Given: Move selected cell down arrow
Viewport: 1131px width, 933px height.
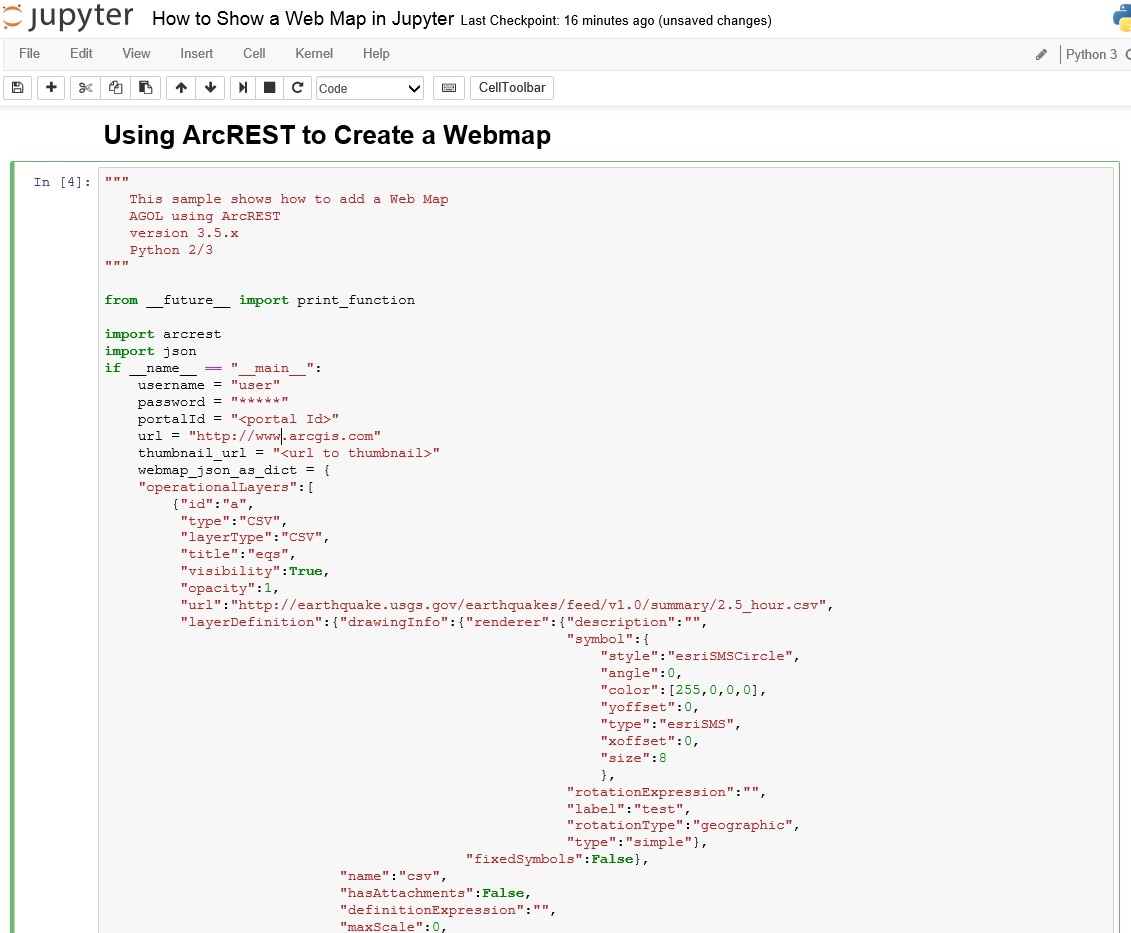Looking at the screenshot, I should 211,88.
